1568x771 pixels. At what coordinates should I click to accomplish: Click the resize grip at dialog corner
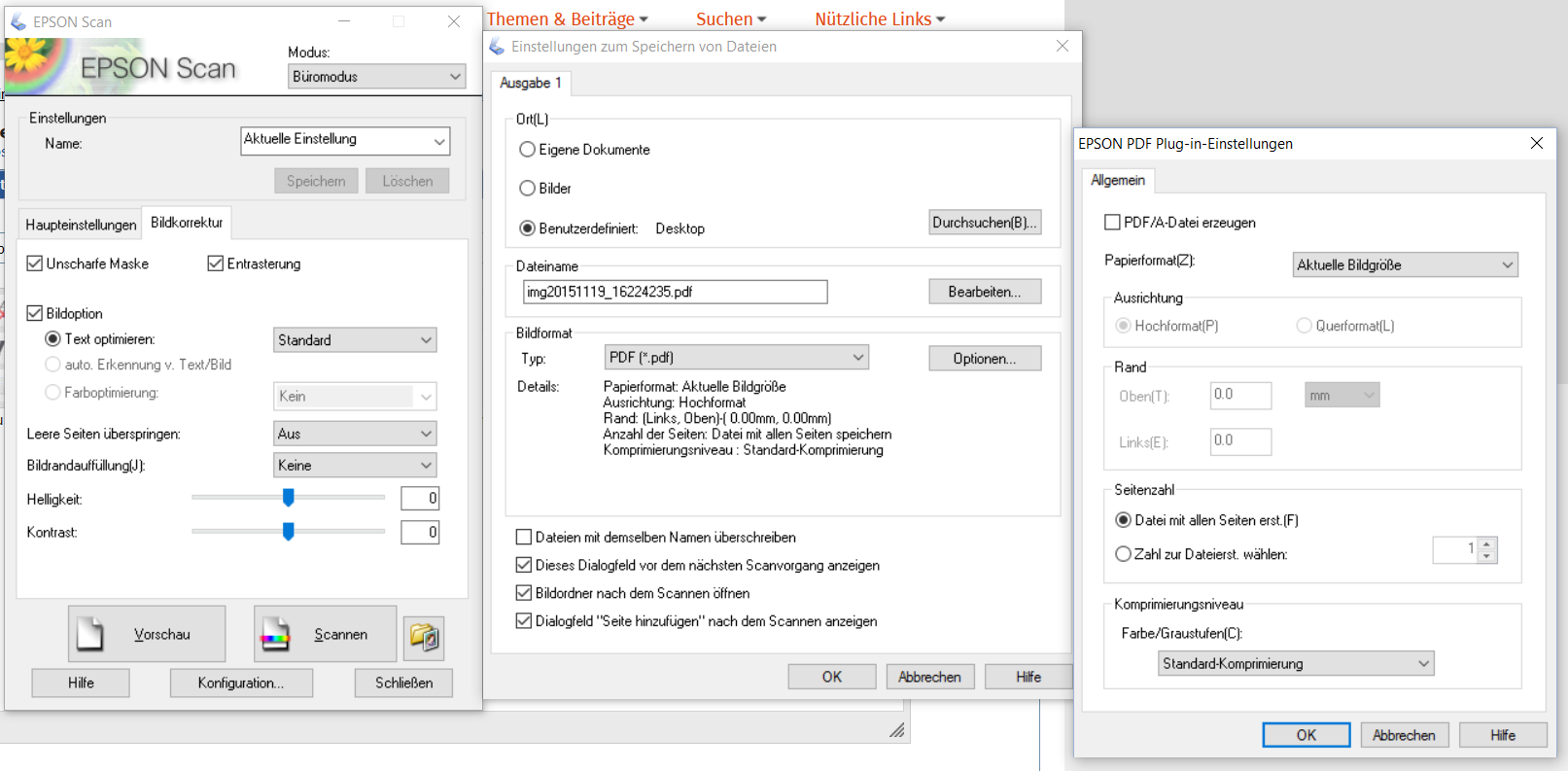[897, 730]
